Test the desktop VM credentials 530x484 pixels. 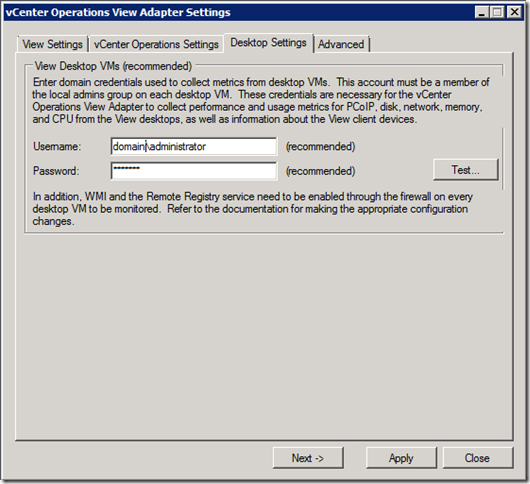[x=465, y=170]
